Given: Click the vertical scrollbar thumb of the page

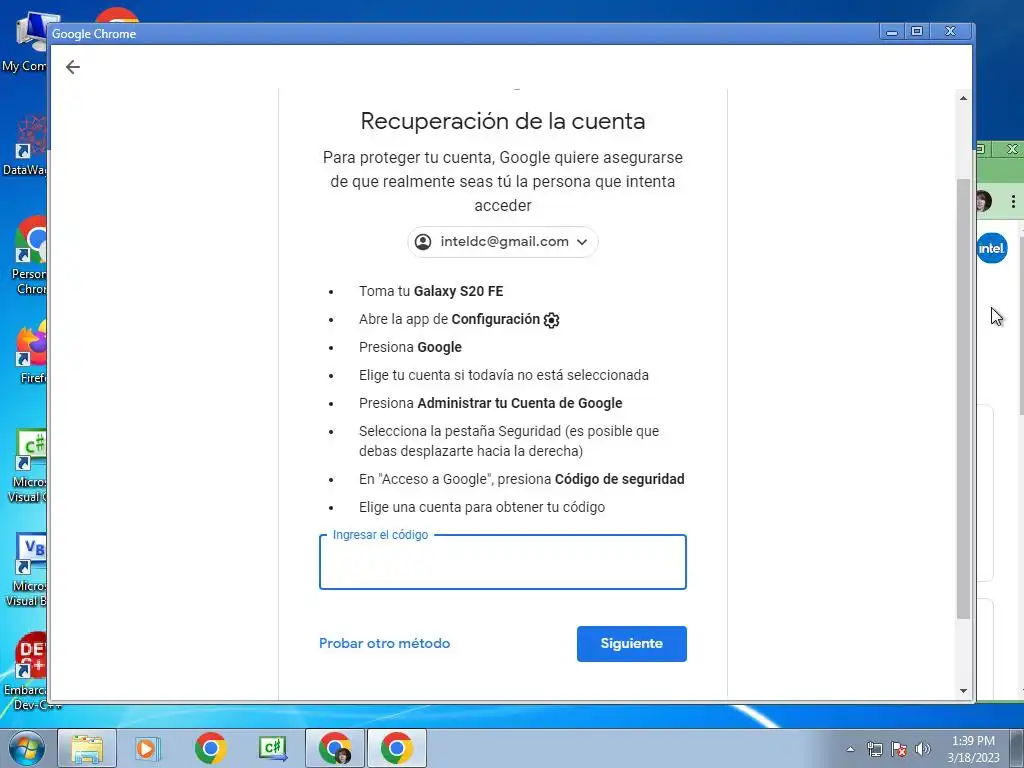Looking at the screenshot, I should click(x=963, y=398).
